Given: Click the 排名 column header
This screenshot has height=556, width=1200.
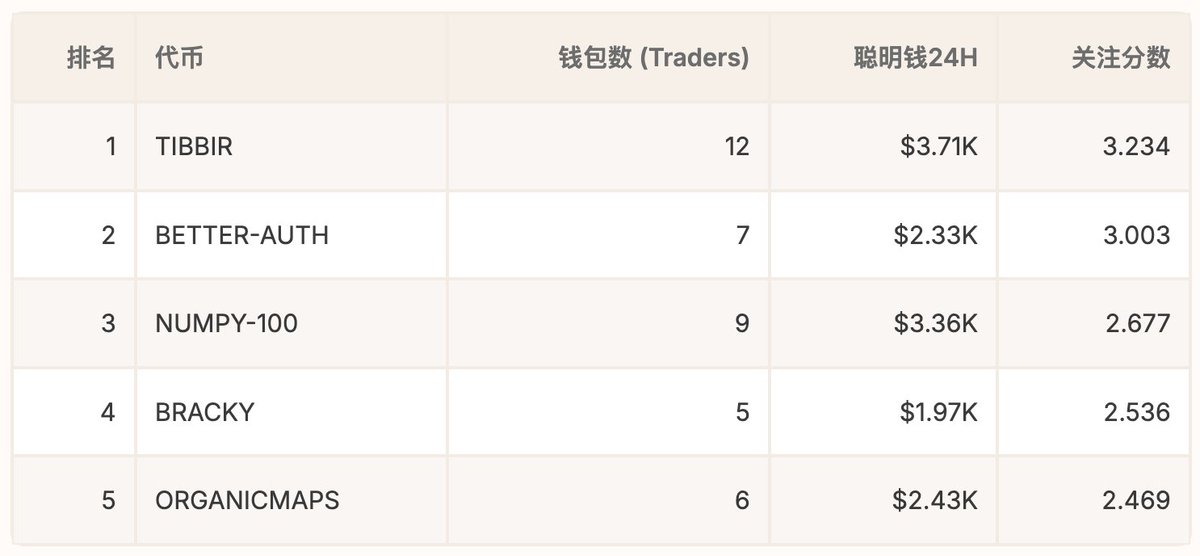Looking at the screenshot, I should click(x=91, y=59).
